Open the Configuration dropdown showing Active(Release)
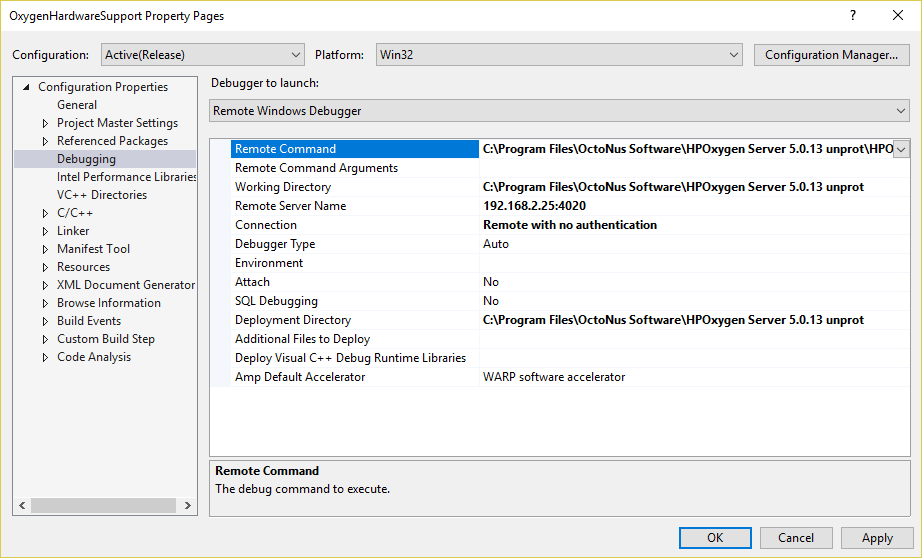922x558 pixels. [202, 55]
